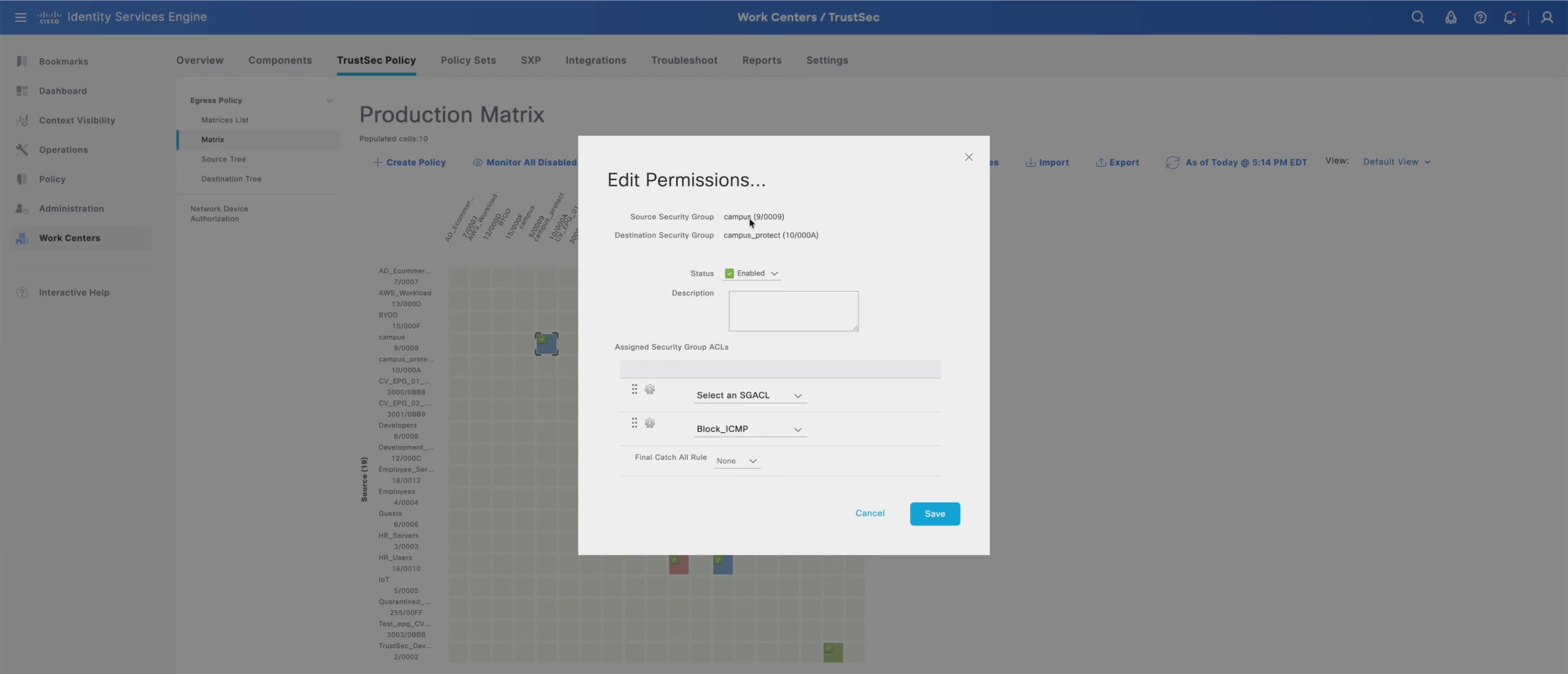Click the Administration sidebar icon

[x=22, y=208]
